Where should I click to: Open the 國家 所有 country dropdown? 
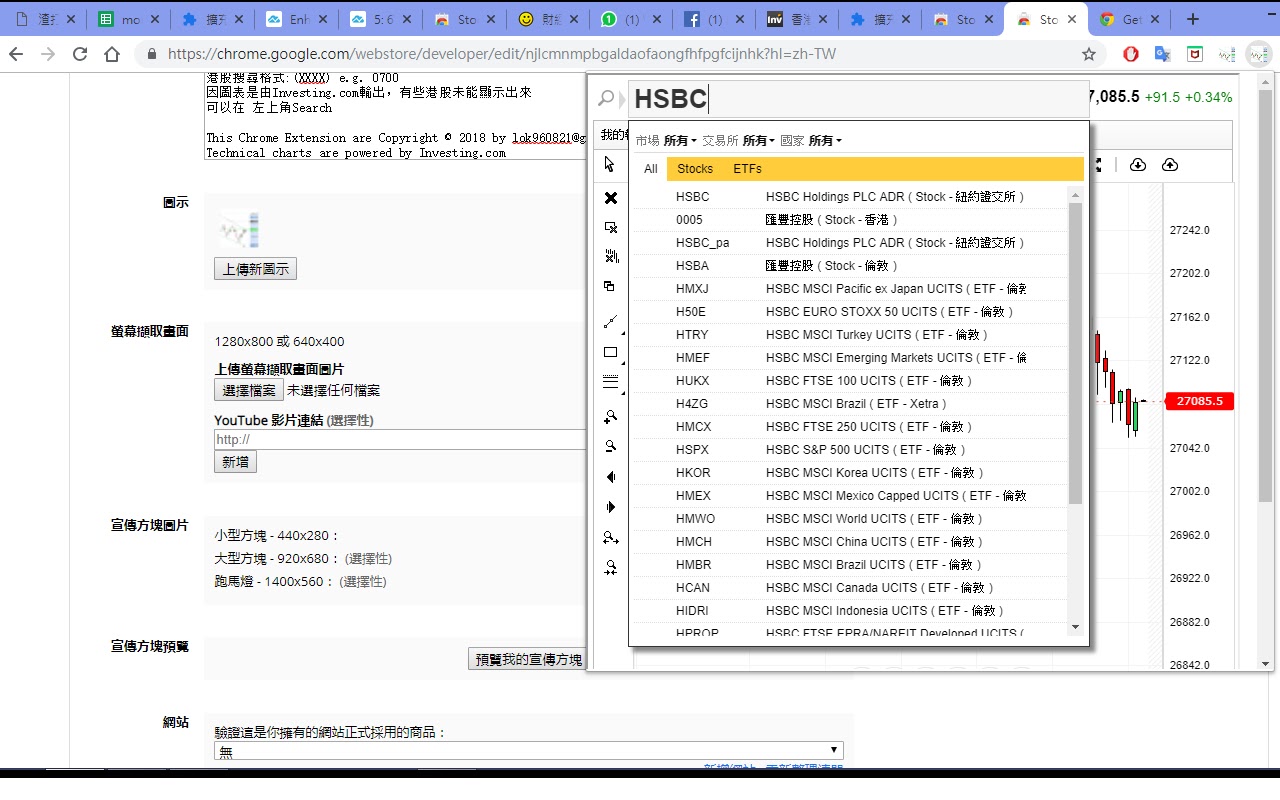pos(811,141)
